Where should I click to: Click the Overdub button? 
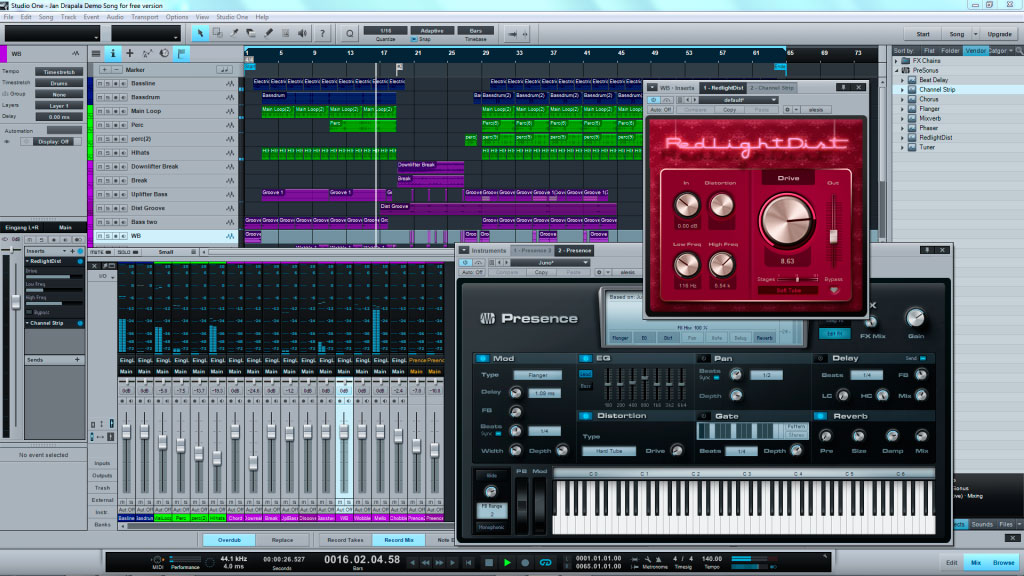229,540
